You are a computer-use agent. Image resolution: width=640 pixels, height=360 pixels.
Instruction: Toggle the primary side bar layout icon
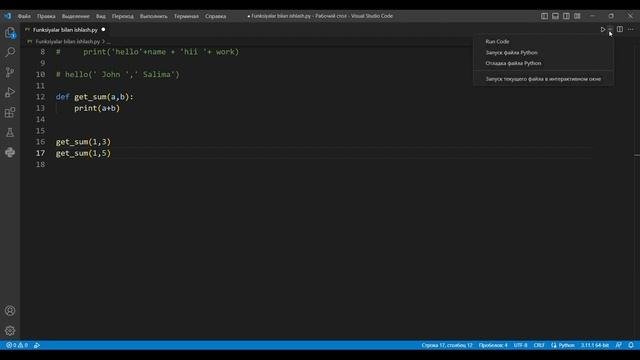coord(544,16)
